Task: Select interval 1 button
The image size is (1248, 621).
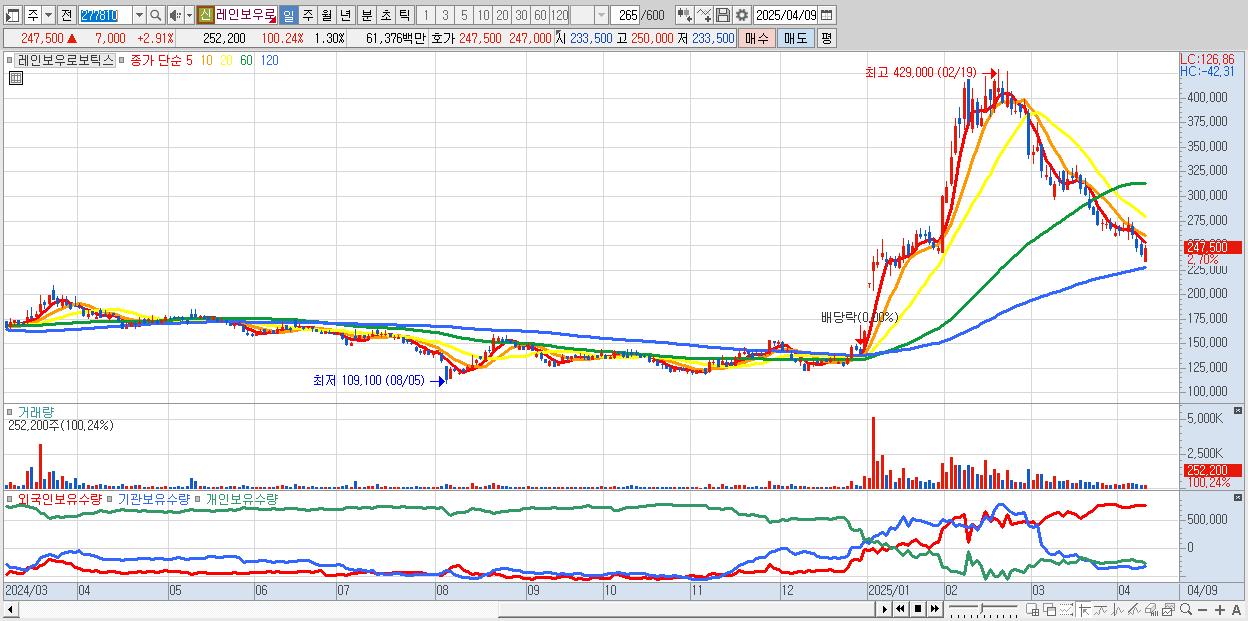Action: pos(426,15)
